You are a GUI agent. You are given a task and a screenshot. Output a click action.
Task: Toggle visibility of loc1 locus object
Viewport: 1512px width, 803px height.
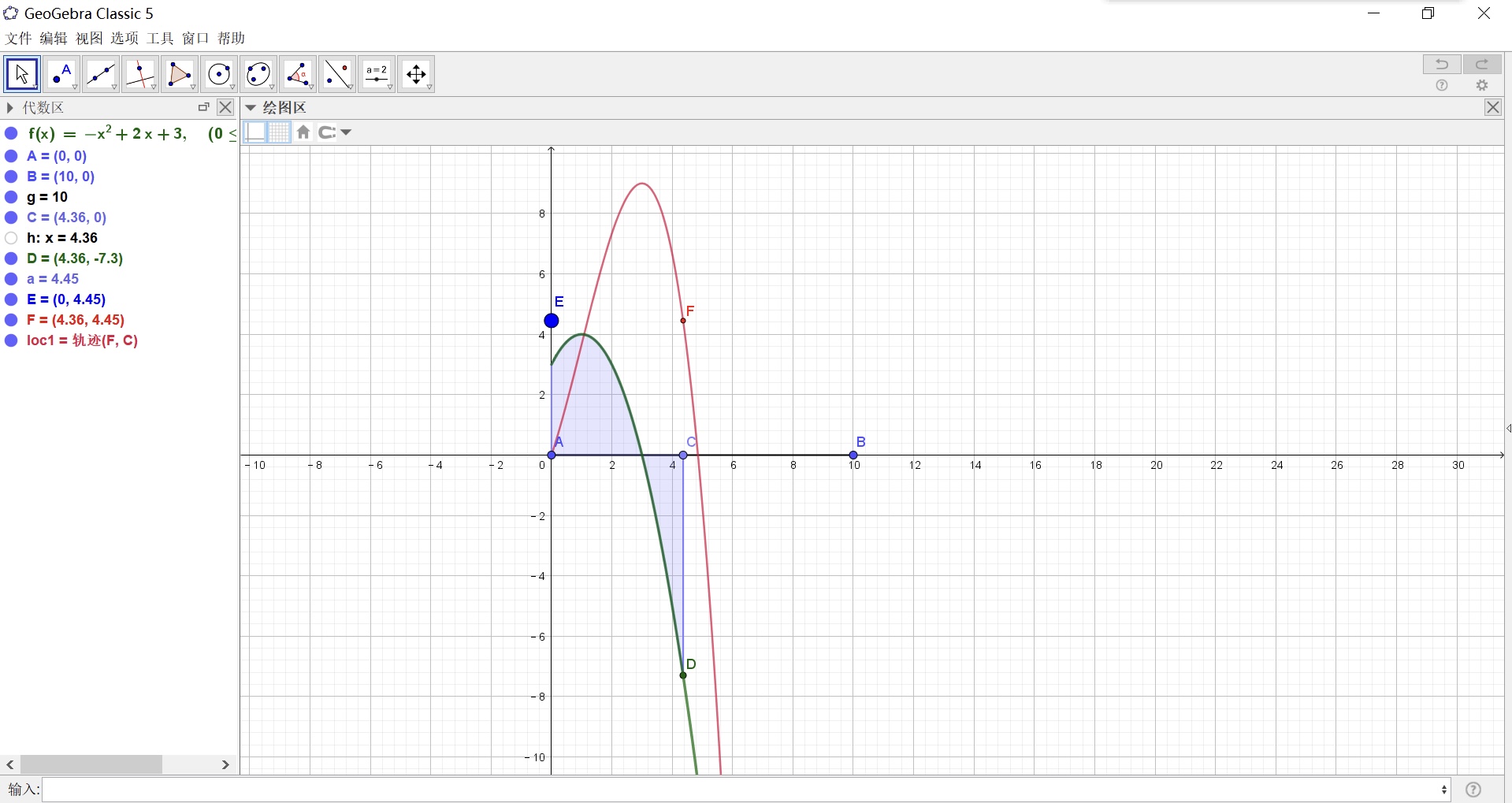(x=11, y=340)
